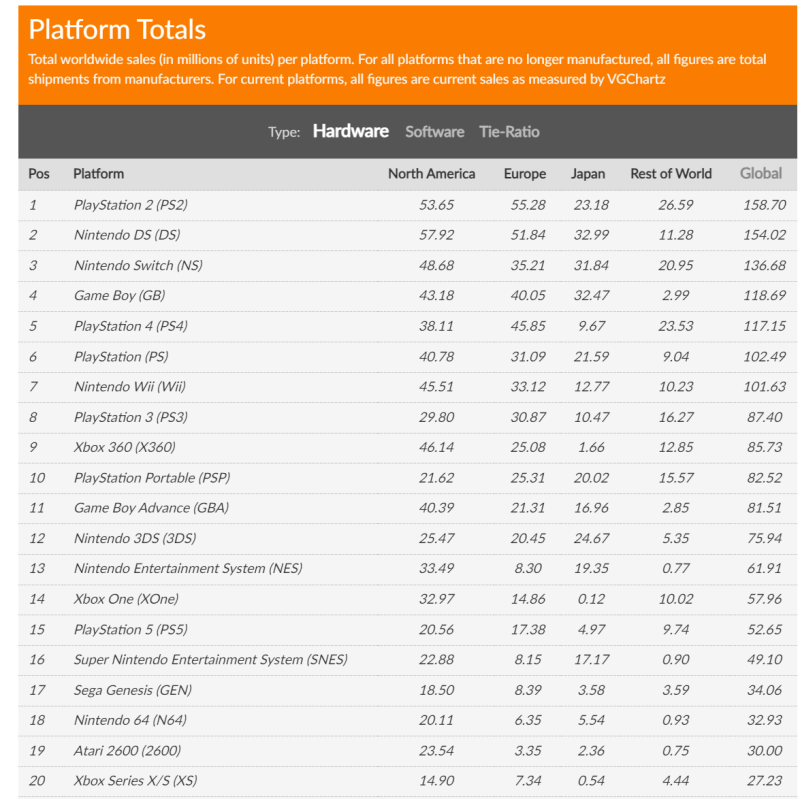
Task: Open the Nintendo Switch (NS) link
Action: (138, 265)
